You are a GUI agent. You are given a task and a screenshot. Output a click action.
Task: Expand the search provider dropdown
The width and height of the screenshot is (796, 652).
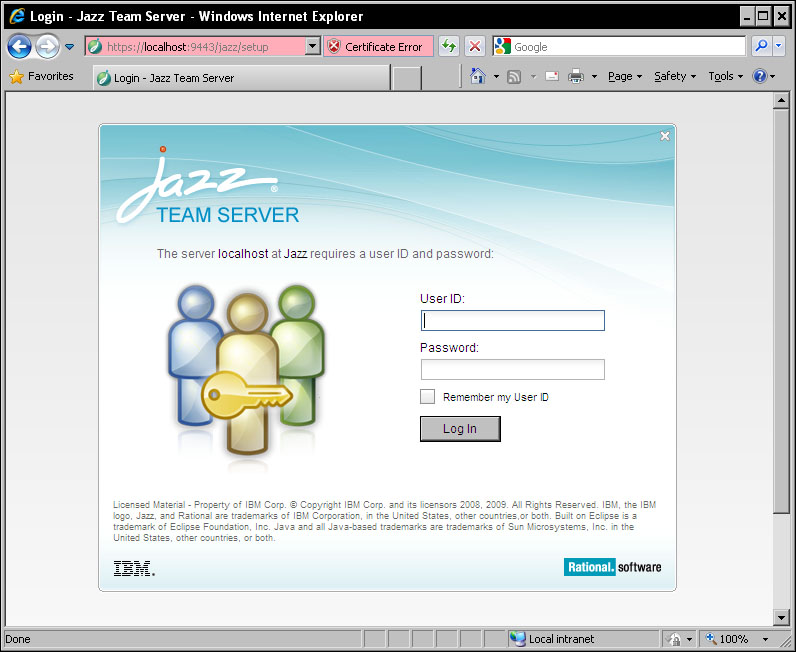(x=779, y=47)
